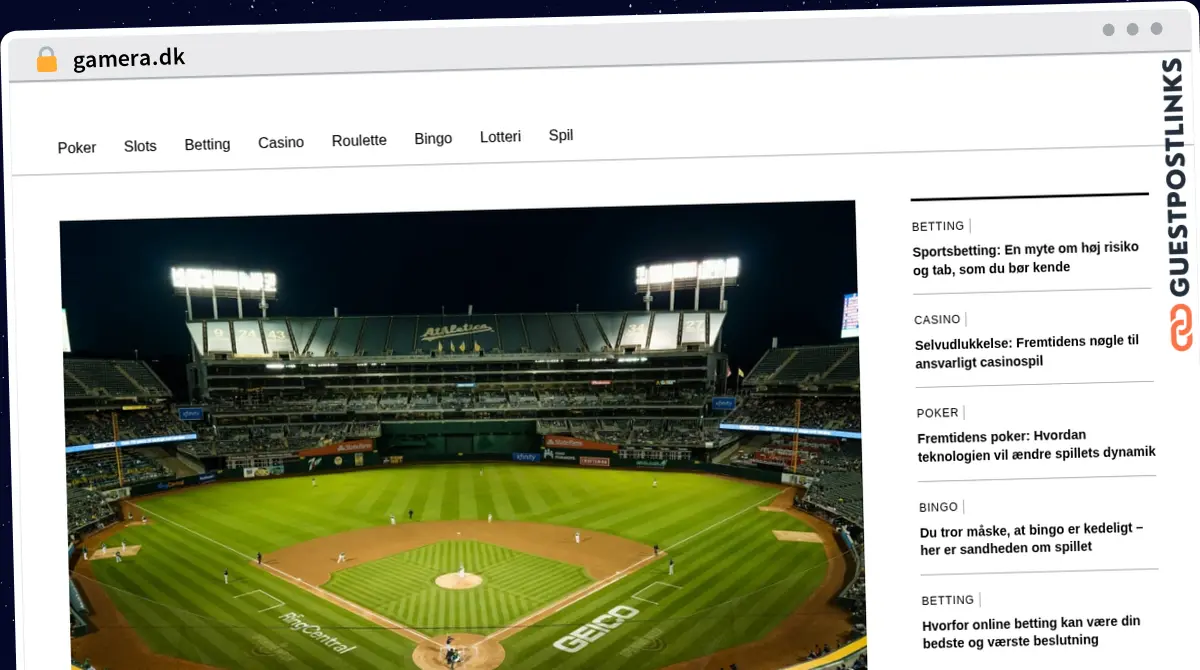Click the Guestpostlinks orange chain logo icon

tap(1181, 329)
